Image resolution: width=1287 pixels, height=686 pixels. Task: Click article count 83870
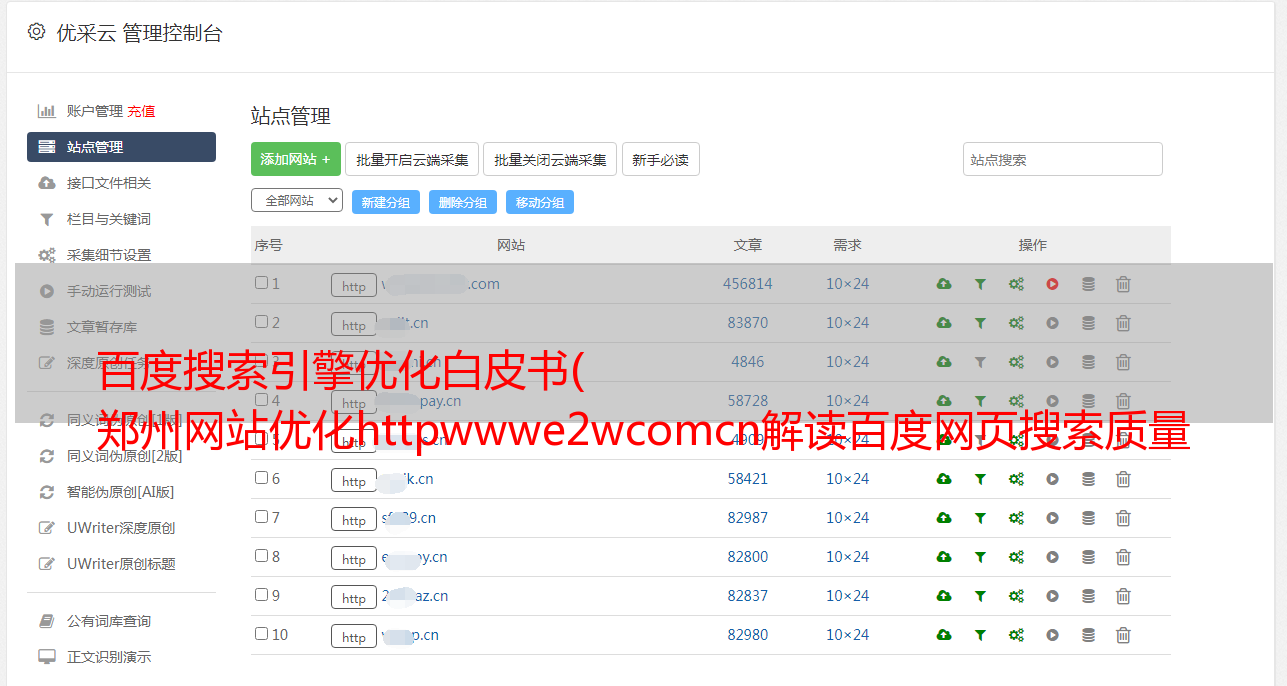pyautogui.click(x=748, y=323)
